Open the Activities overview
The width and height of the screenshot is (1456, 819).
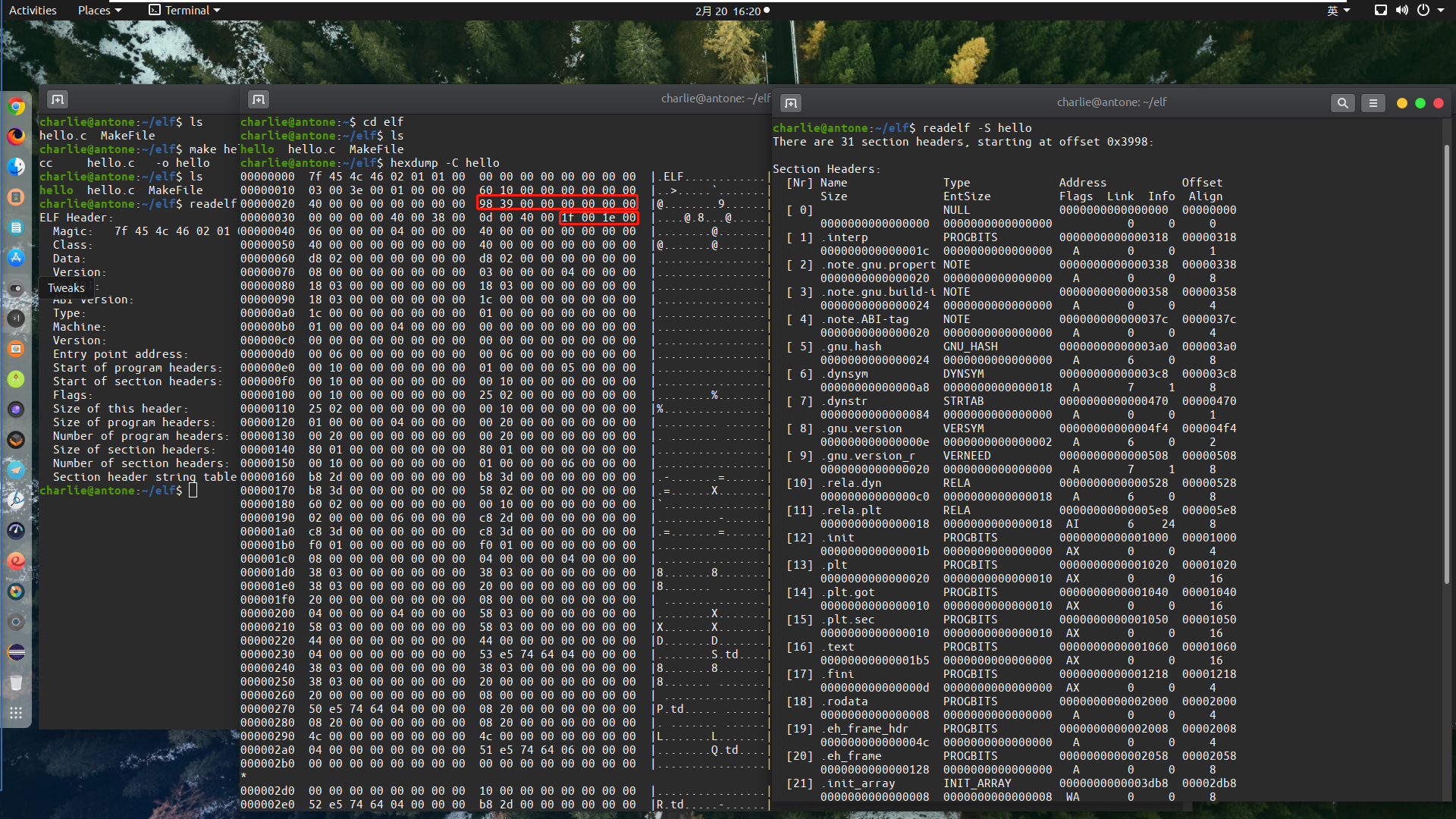pyautogui.click(x=33, y=11)
